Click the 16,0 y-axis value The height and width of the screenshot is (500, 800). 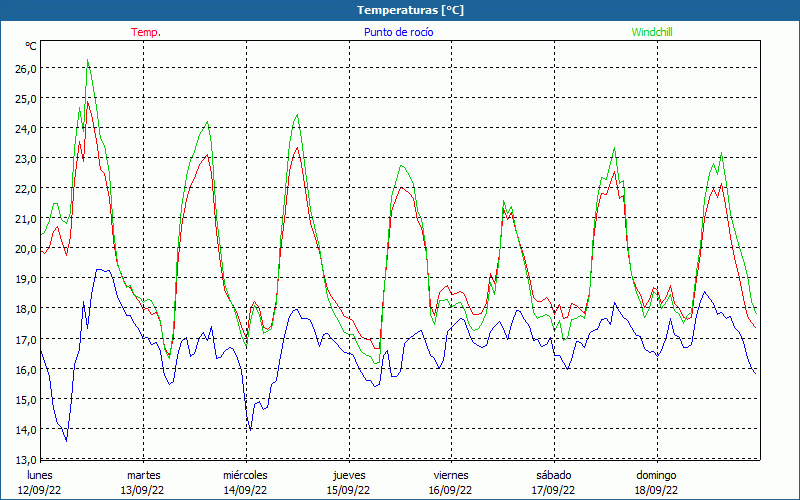click(24, 369)
